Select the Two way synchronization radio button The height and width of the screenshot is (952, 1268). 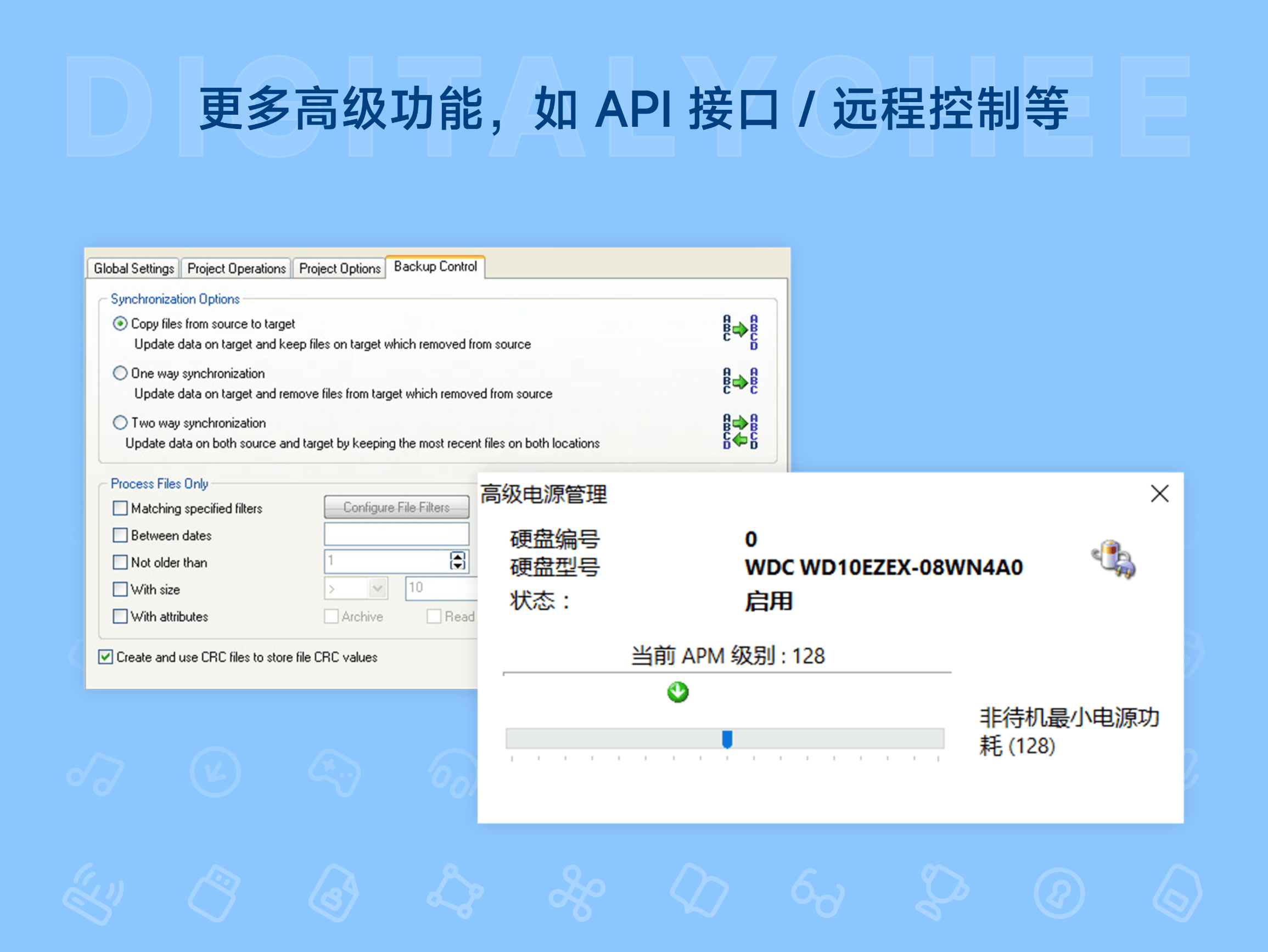120,422
